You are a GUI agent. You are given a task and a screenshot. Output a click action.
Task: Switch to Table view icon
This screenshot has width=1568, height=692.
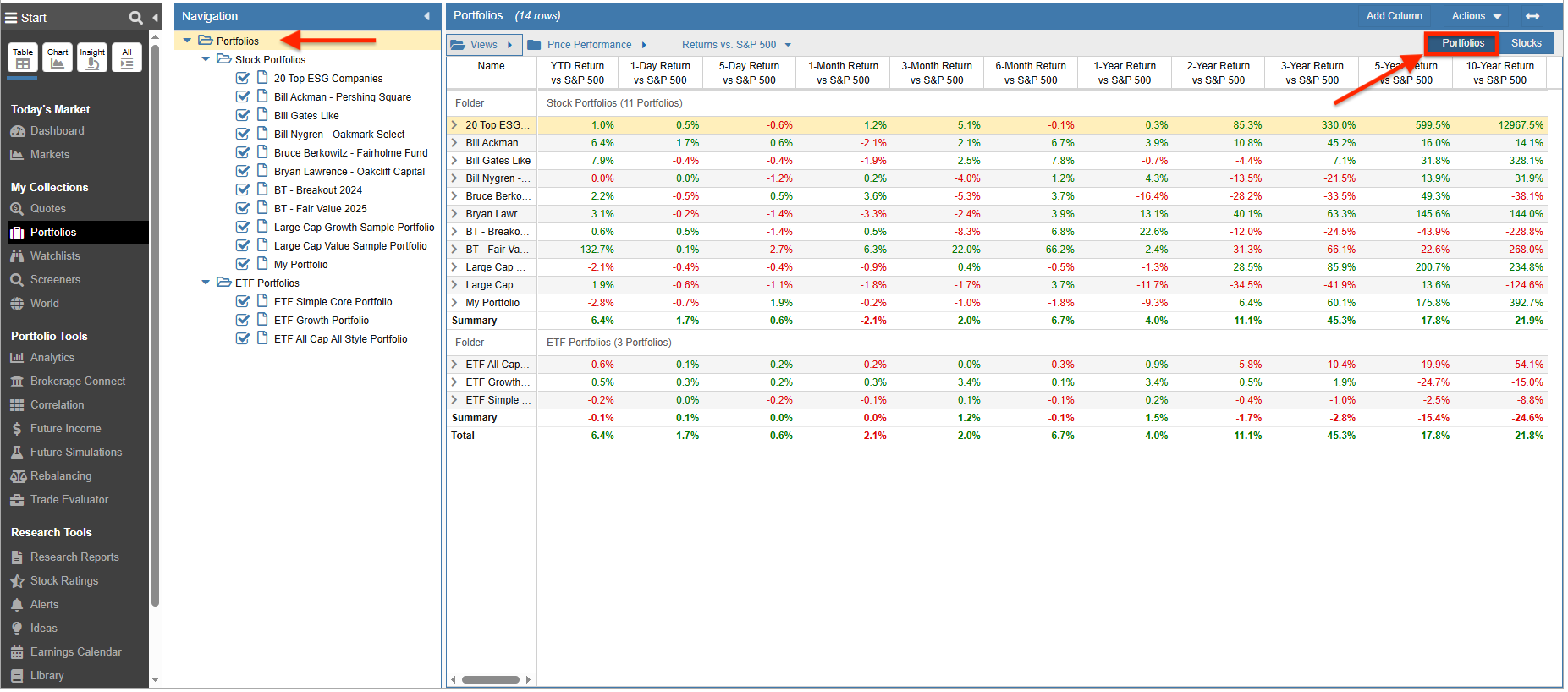click(23, 58)
